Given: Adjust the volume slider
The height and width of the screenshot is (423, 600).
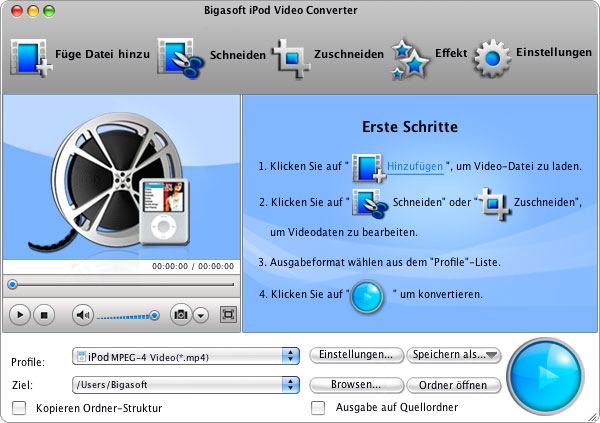Looking at the screenshot, I should pos(128,316).
